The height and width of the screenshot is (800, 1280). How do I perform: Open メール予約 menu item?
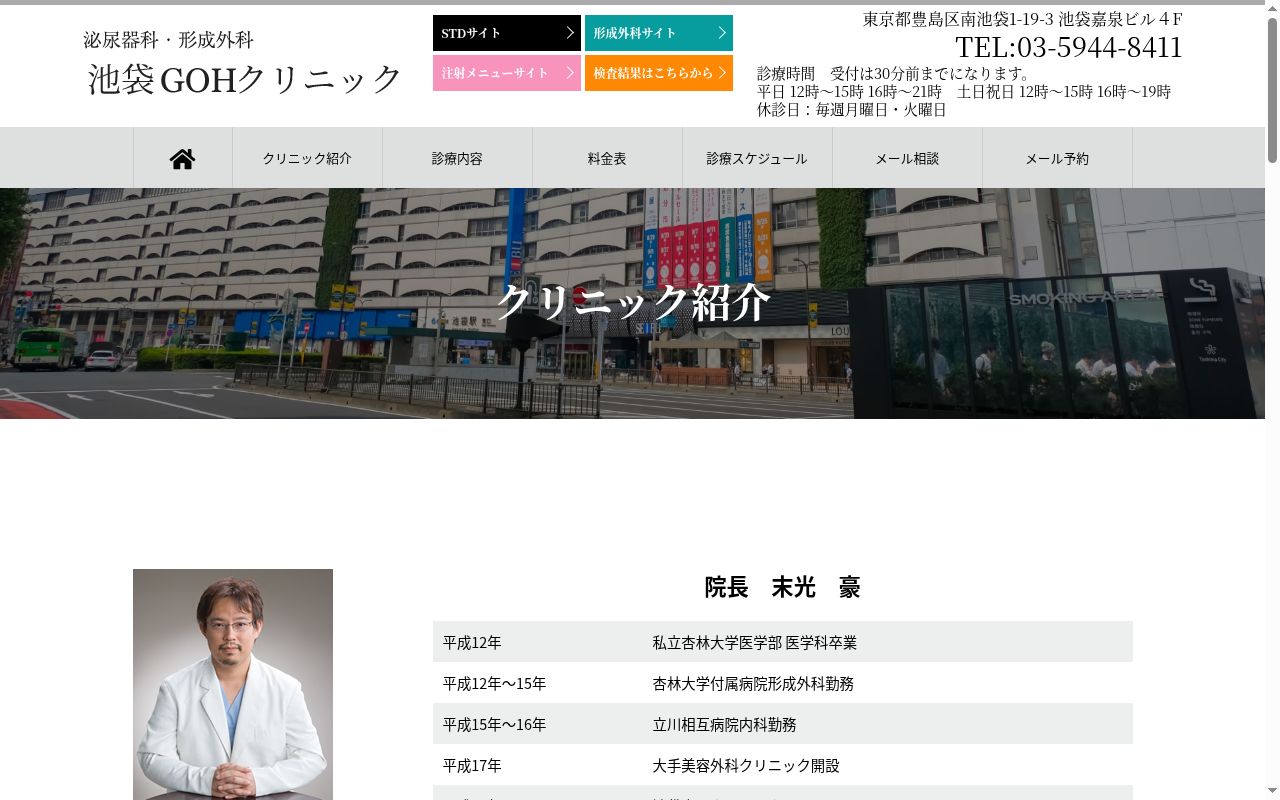[x=1057, y=158]
